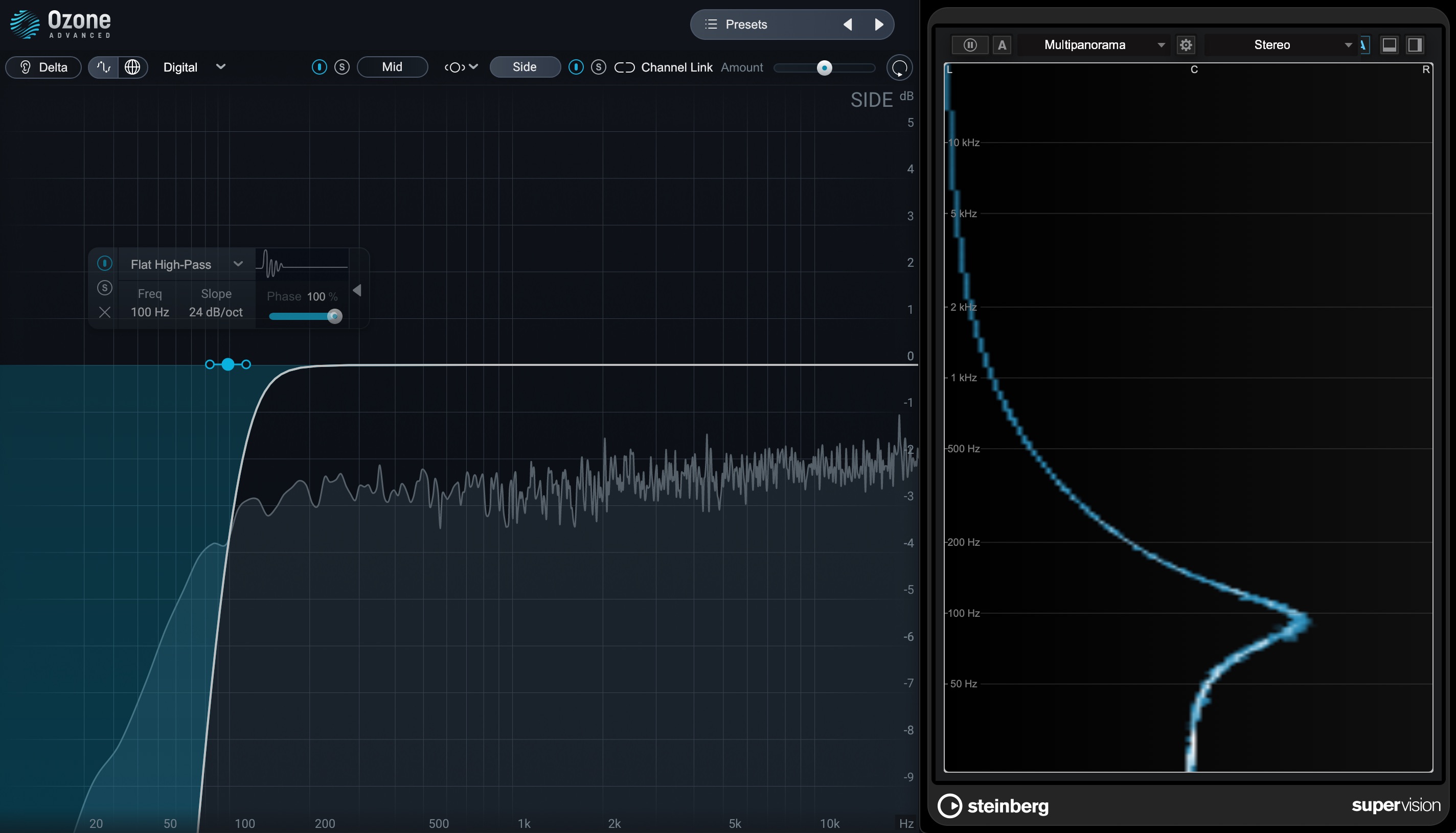Click the Phase 100 % value

point(322,296)
